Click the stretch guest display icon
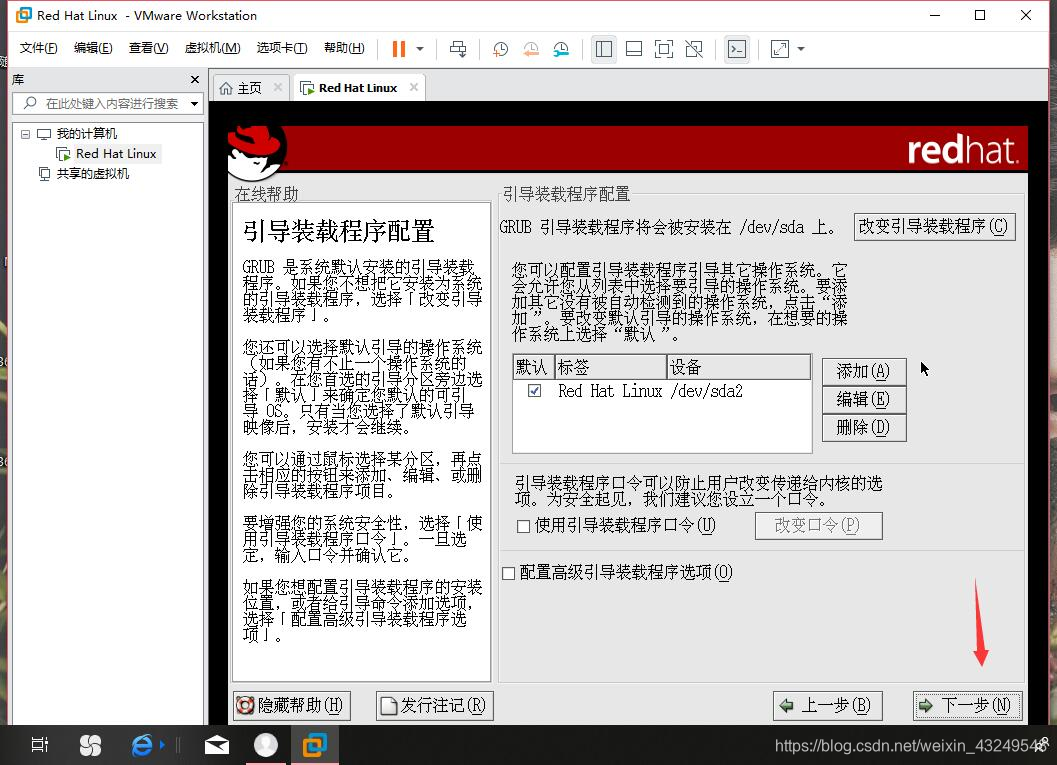This screenshot has width=1057, height=765. (779, 49)
